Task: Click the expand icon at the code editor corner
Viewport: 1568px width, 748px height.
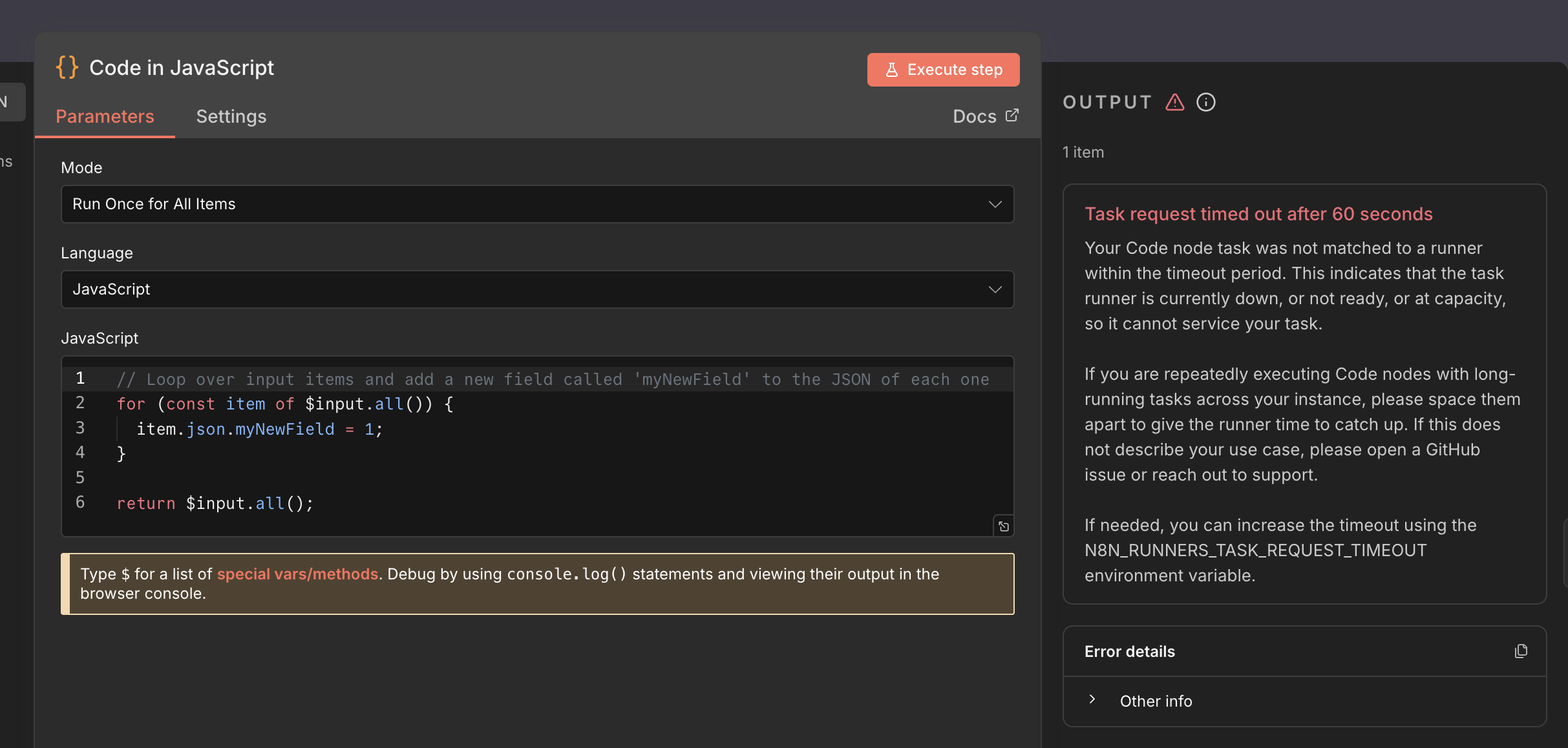Action: [1003, 526]
